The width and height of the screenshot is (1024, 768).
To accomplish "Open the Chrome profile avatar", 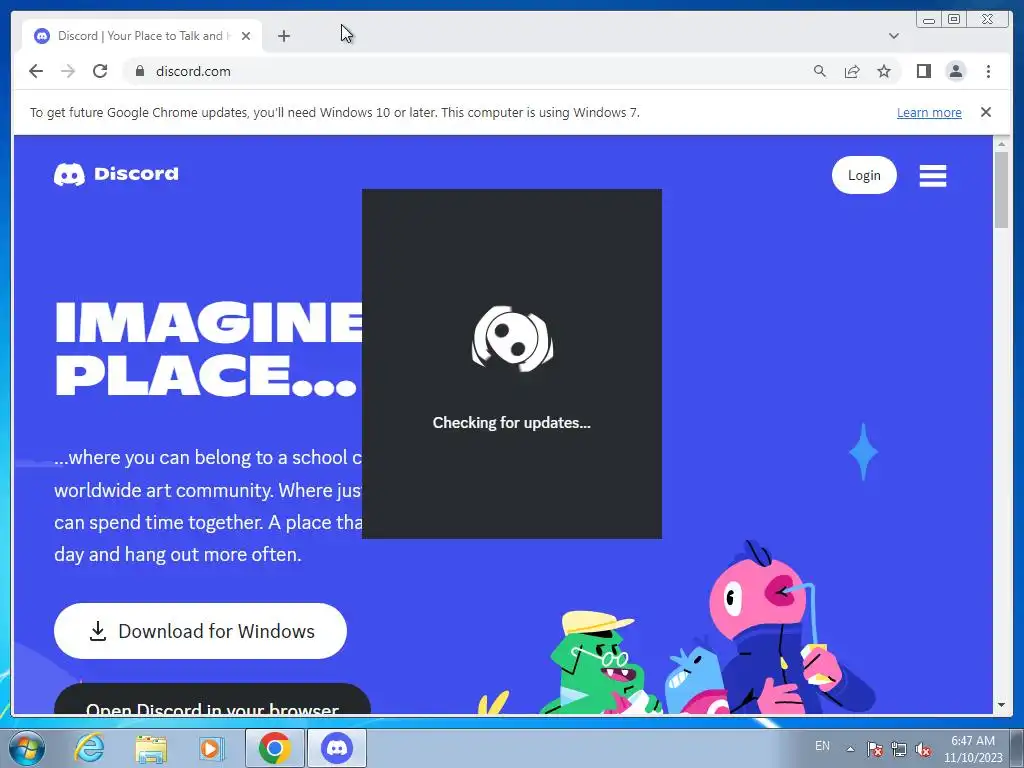I will click(x=955, y=71).
